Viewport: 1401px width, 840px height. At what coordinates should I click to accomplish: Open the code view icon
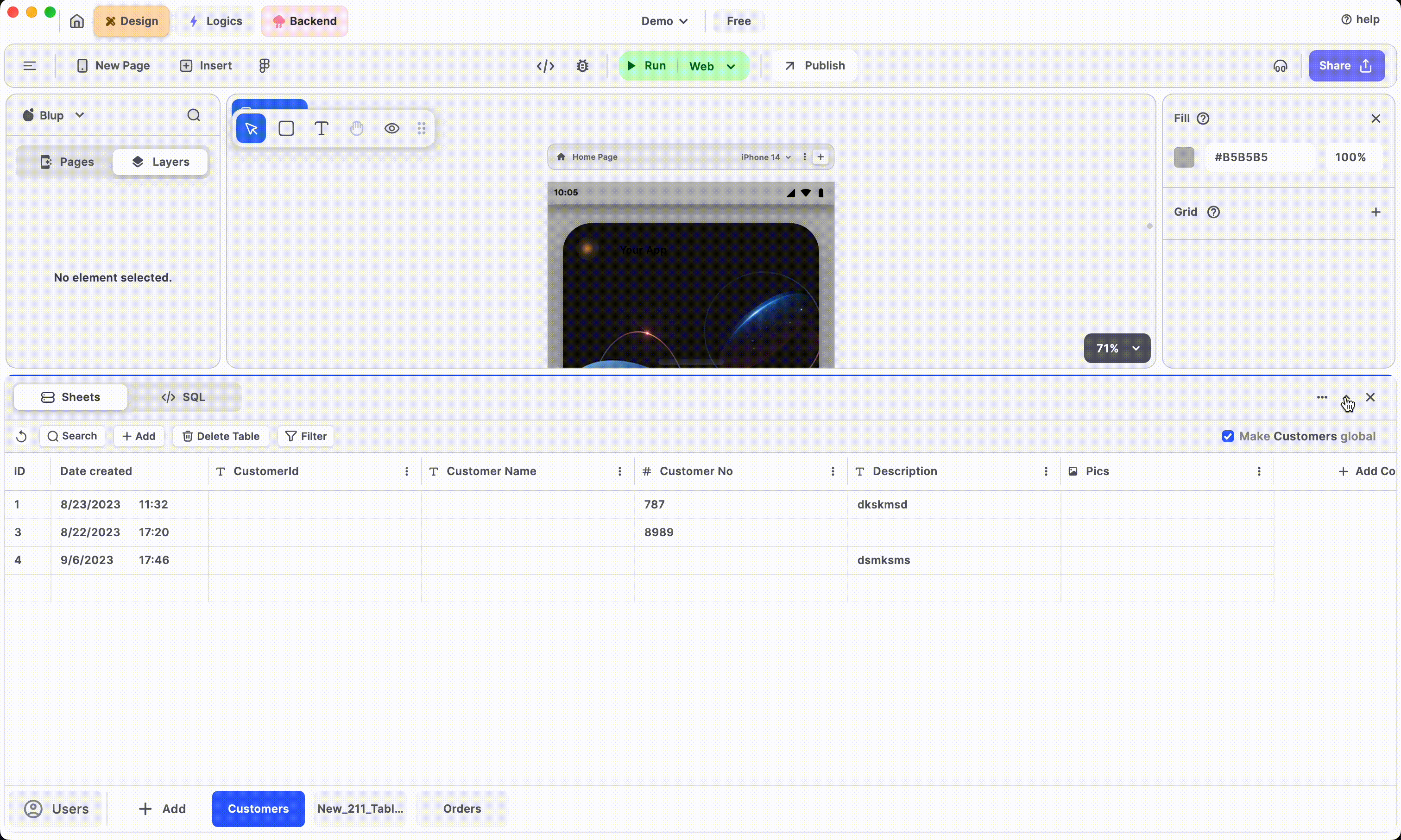(x=545, y=66)
